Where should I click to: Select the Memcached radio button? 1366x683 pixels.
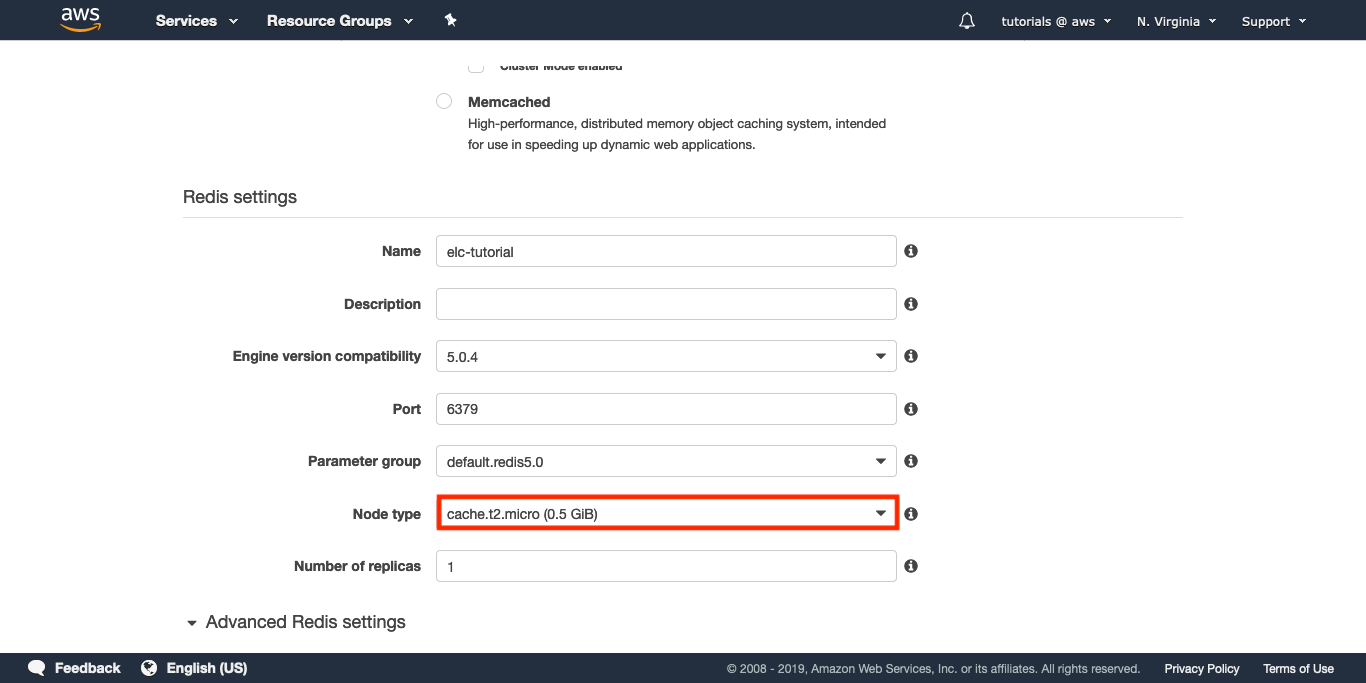(x=444, y=101)
